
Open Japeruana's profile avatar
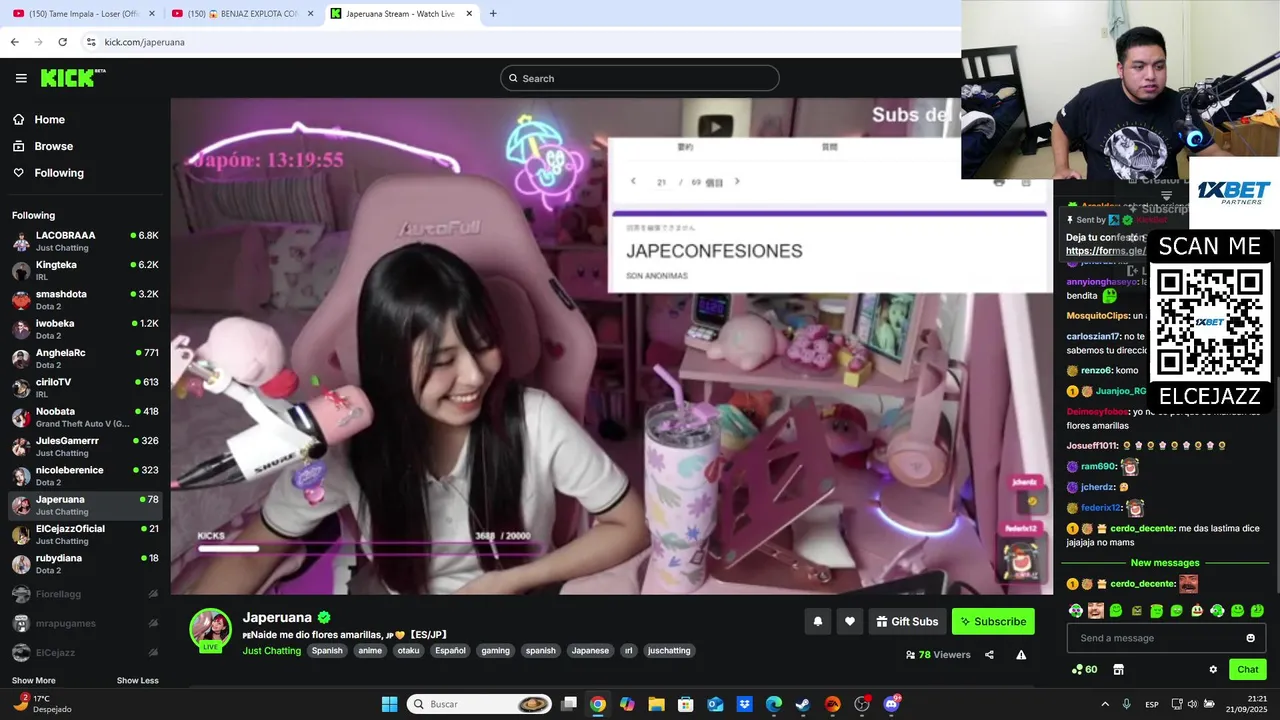(x=210, y=629)
